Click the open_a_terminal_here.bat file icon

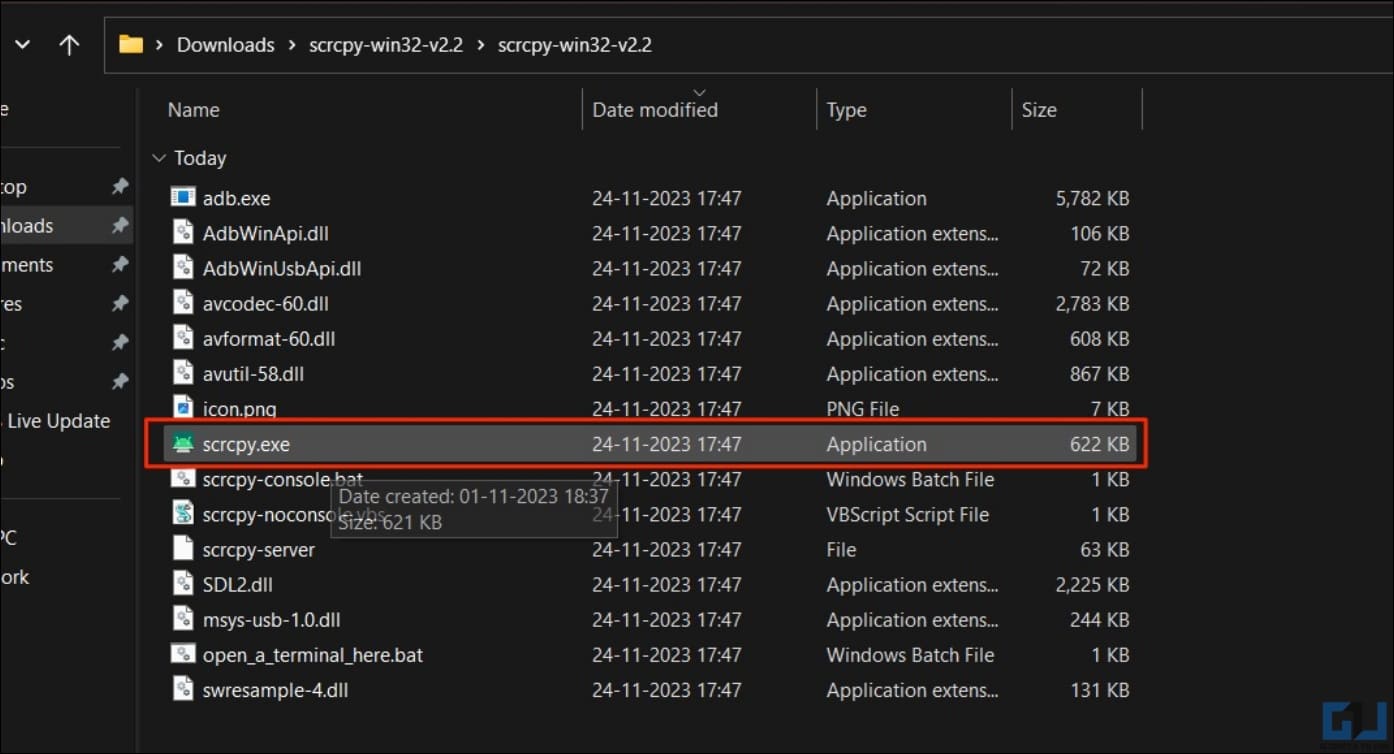click(183, 655)
